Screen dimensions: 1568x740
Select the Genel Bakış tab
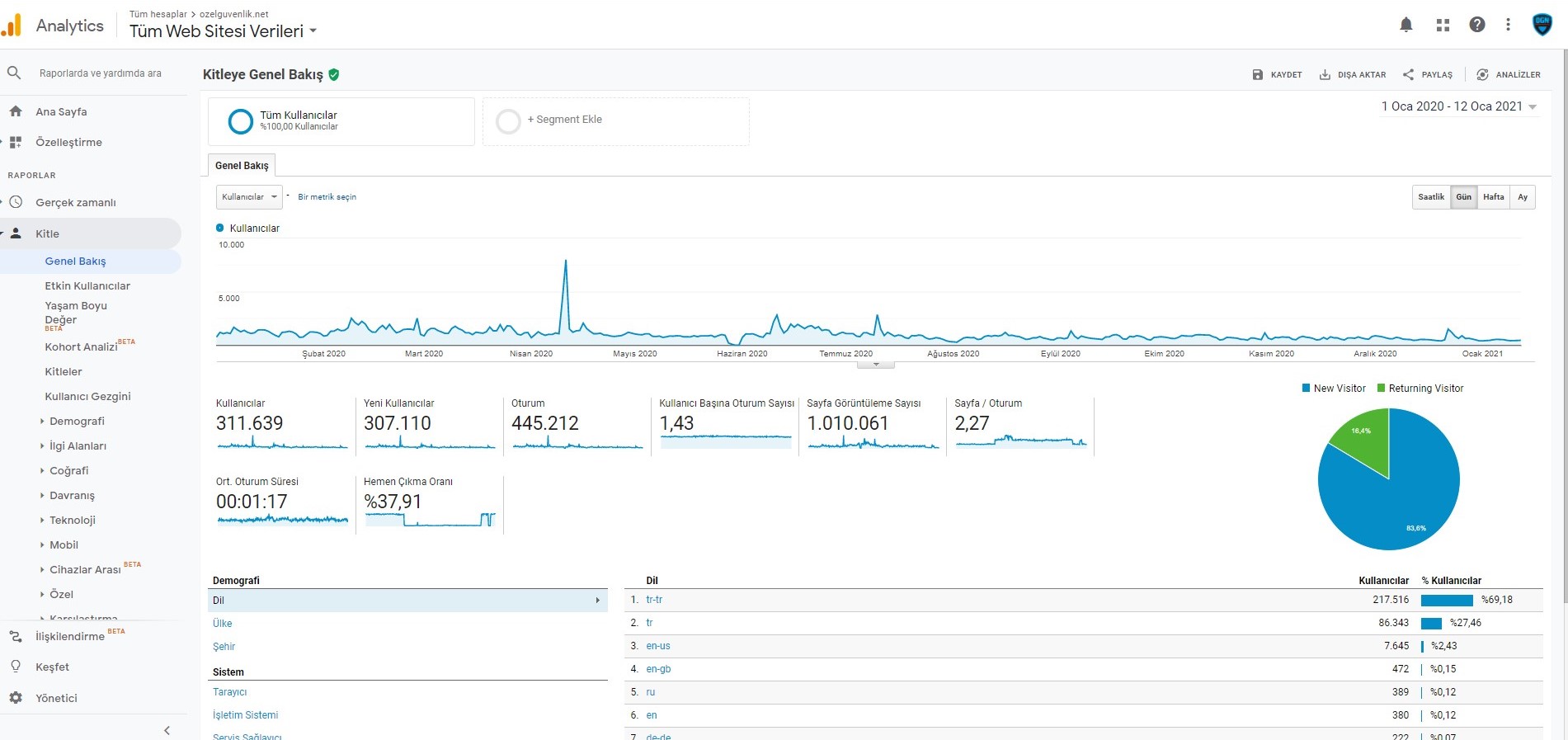(242, 165)
